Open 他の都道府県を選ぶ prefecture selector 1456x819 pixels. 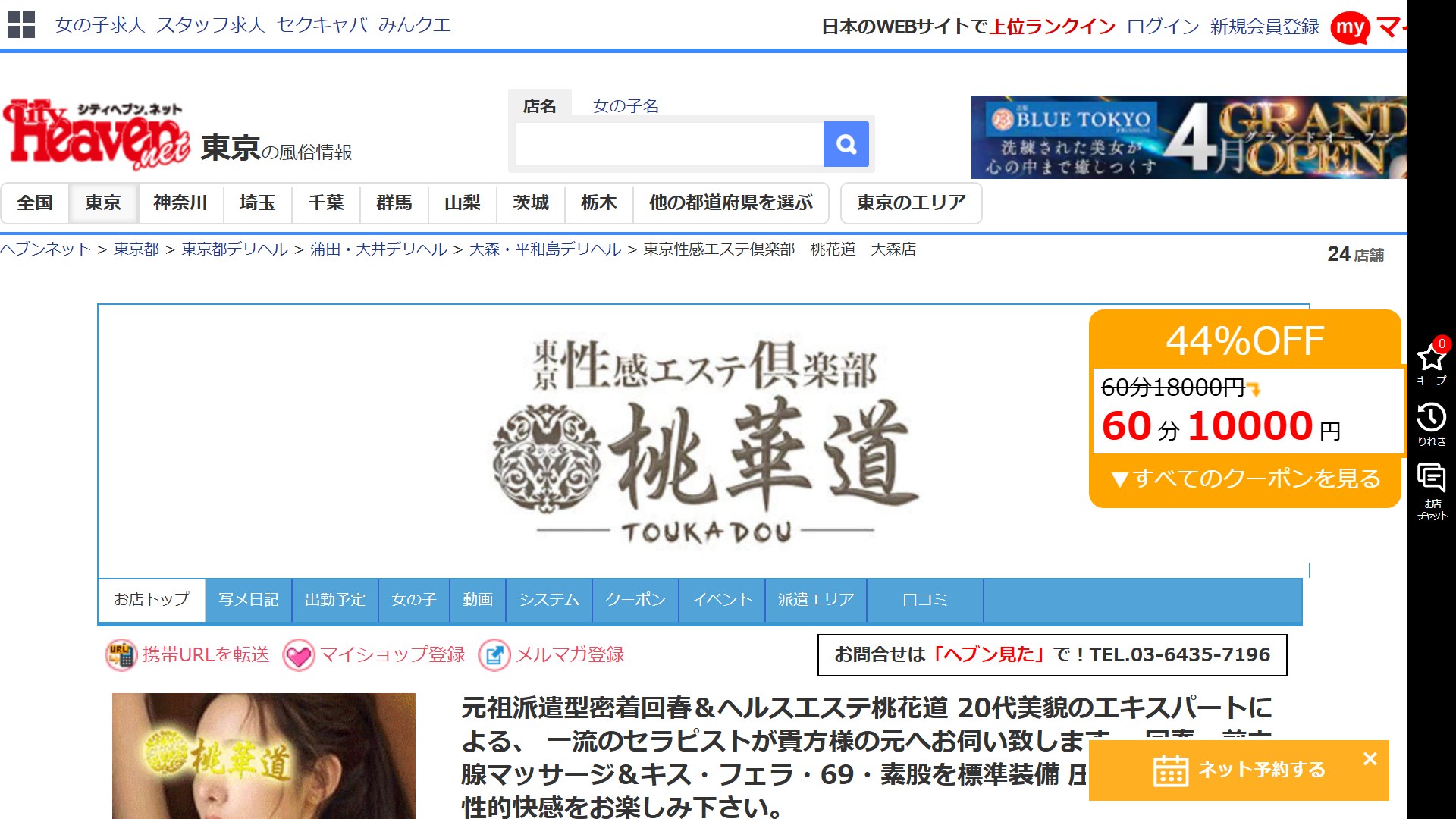[731, 203]
